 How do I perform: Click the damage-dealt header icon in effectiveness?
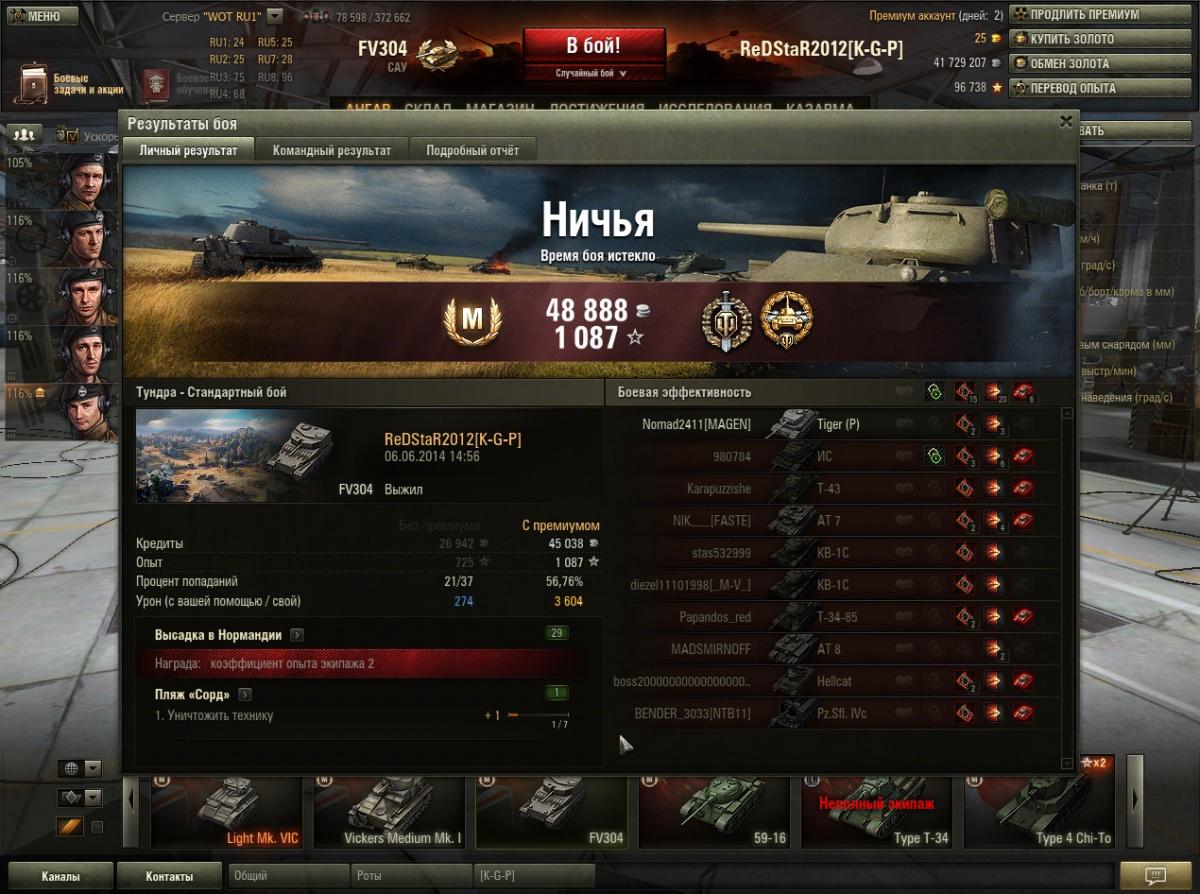993,392
